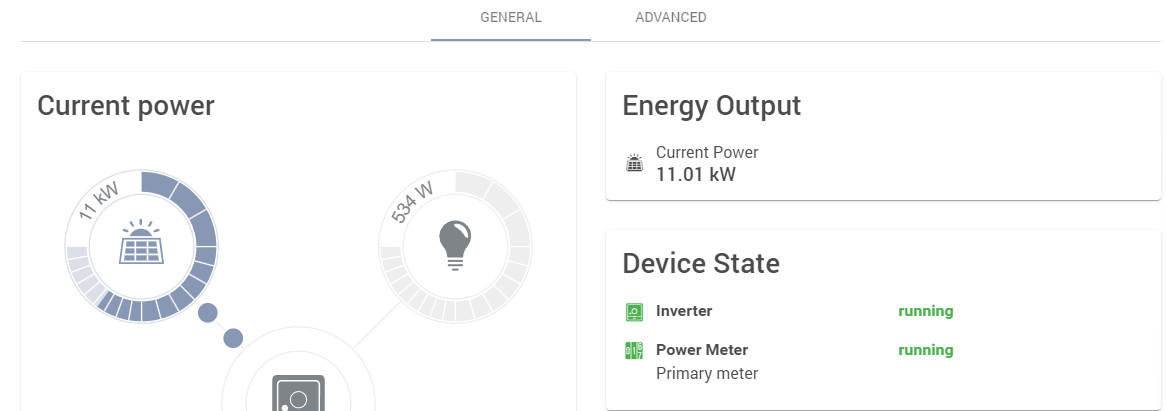Click the 11.01 kW current power value
Image resolution: width=1166 pixels, height=411 pixels.
695,175
